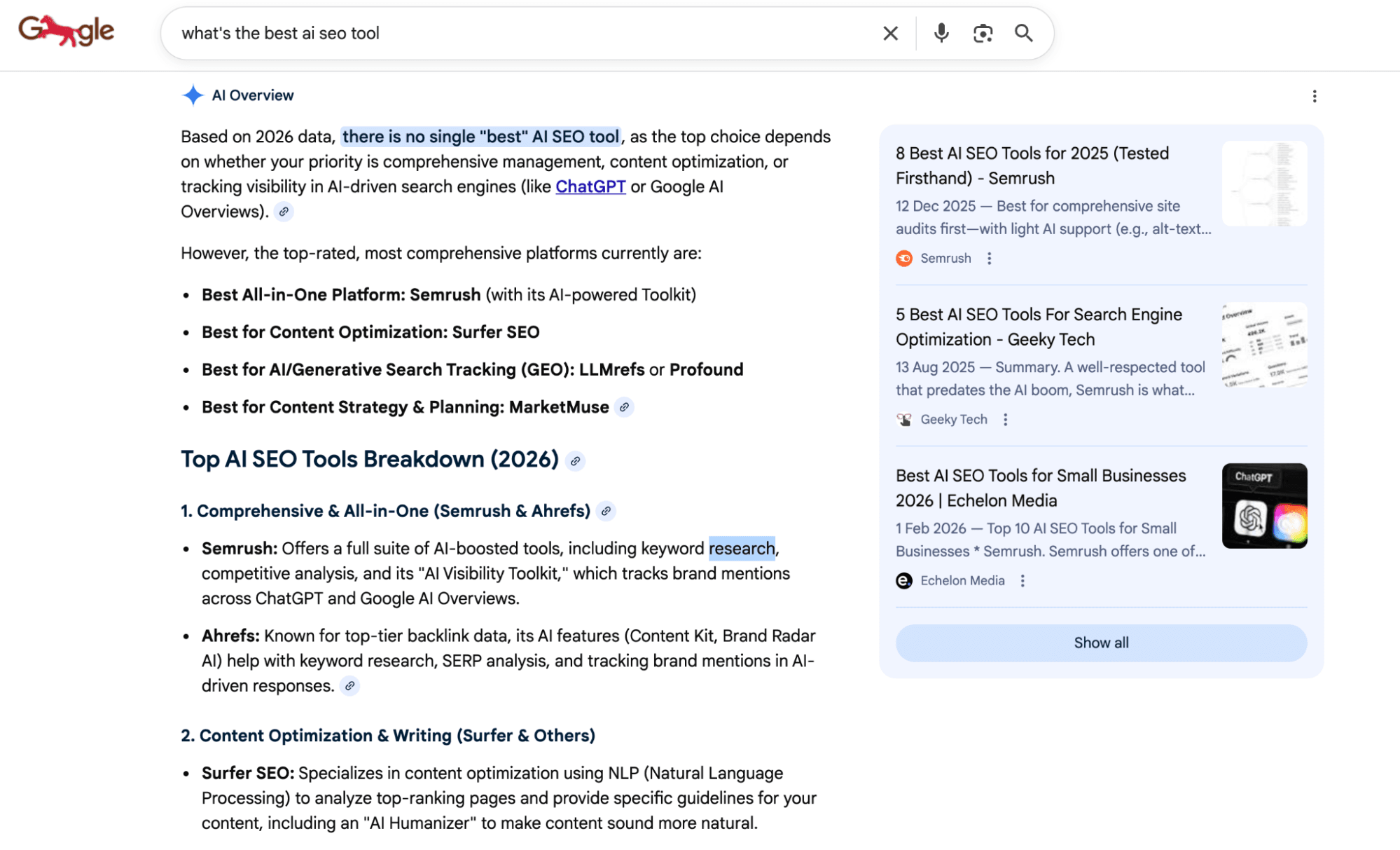1400x850 pixels.
Task: Click the thumbnail on the Echelon Media card
Action: 1263,506
